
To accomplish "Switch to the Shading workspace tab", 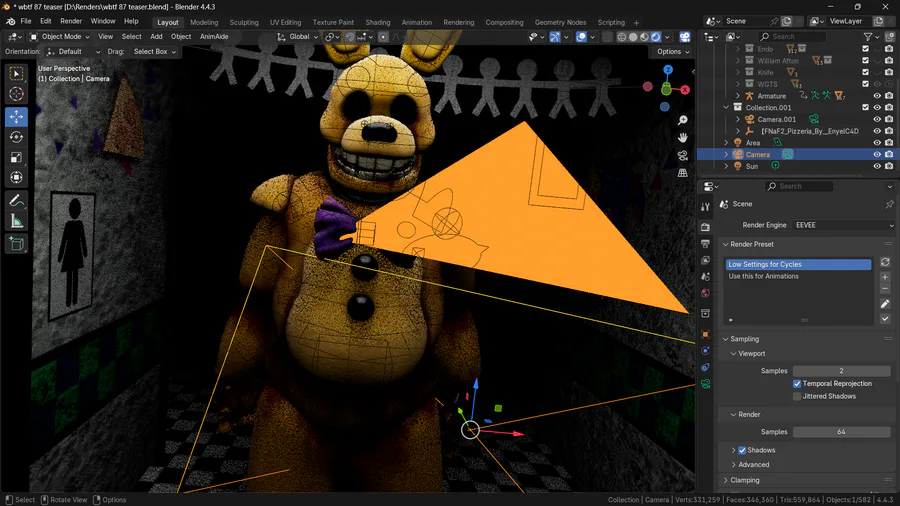I will point(378,22).
